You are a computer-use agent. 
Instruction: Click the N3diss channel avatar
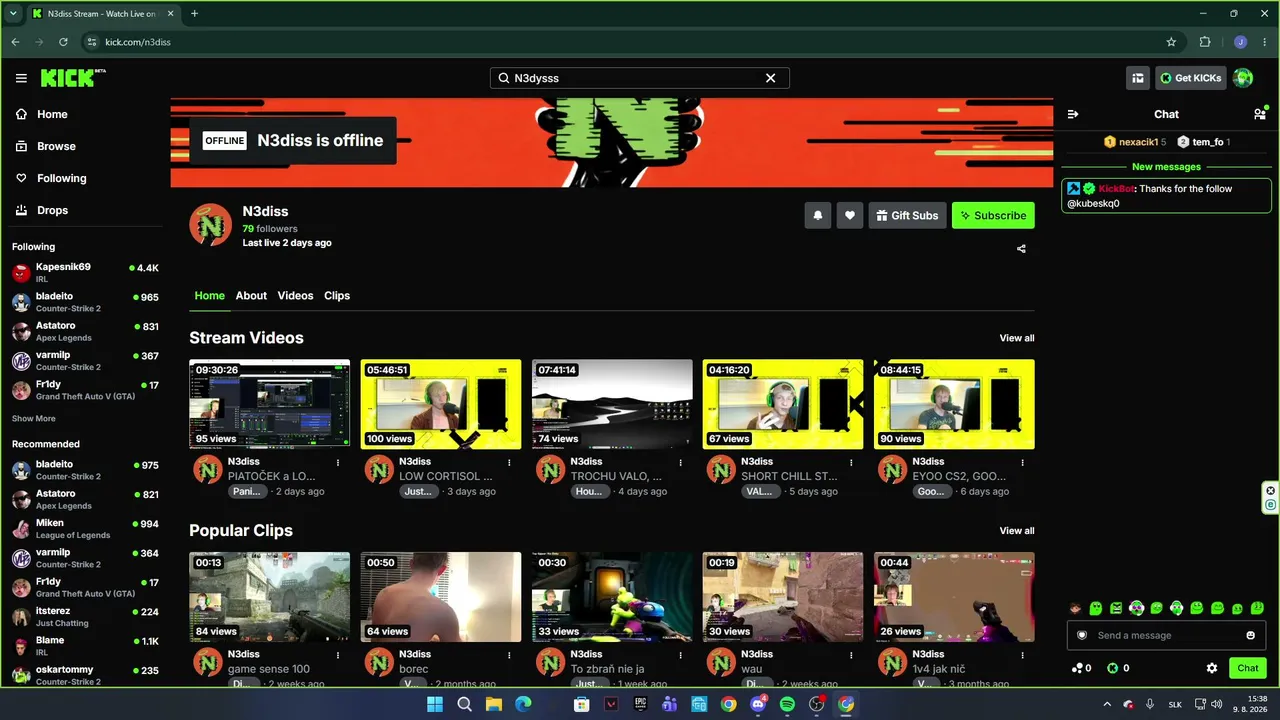(x=211, y=225)
